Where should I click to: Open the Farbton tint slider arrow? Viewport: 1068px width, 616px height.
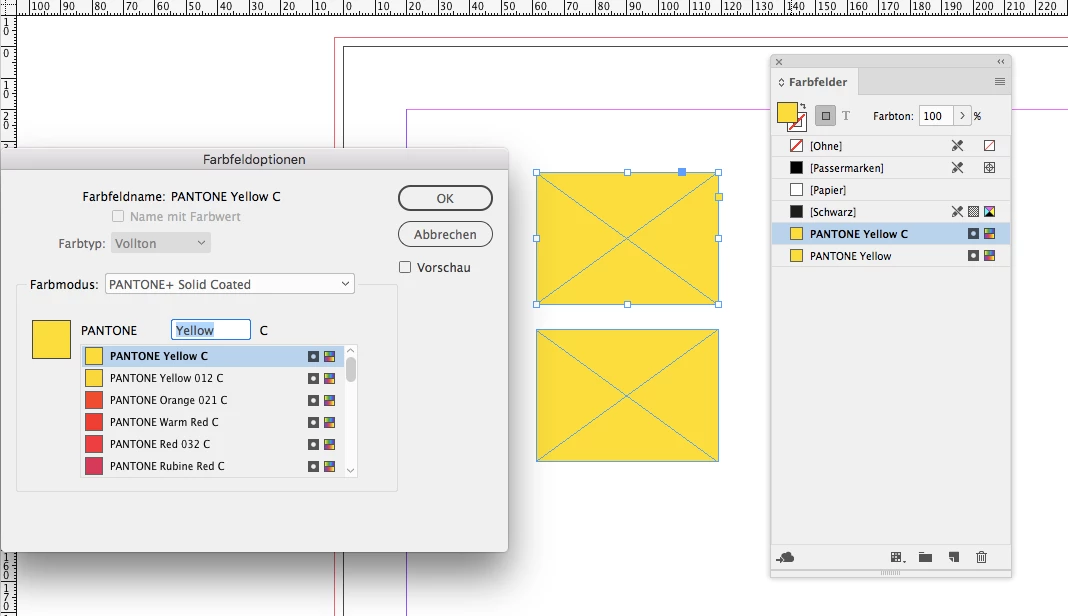tap(962, 116)
